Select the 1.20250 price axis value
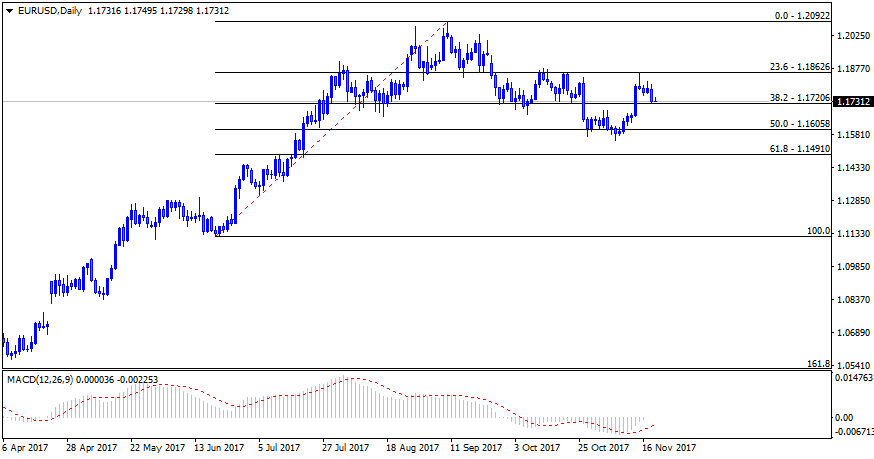This screenshot has height=459, width=874. pyautogui.click(x=853, y=36)
